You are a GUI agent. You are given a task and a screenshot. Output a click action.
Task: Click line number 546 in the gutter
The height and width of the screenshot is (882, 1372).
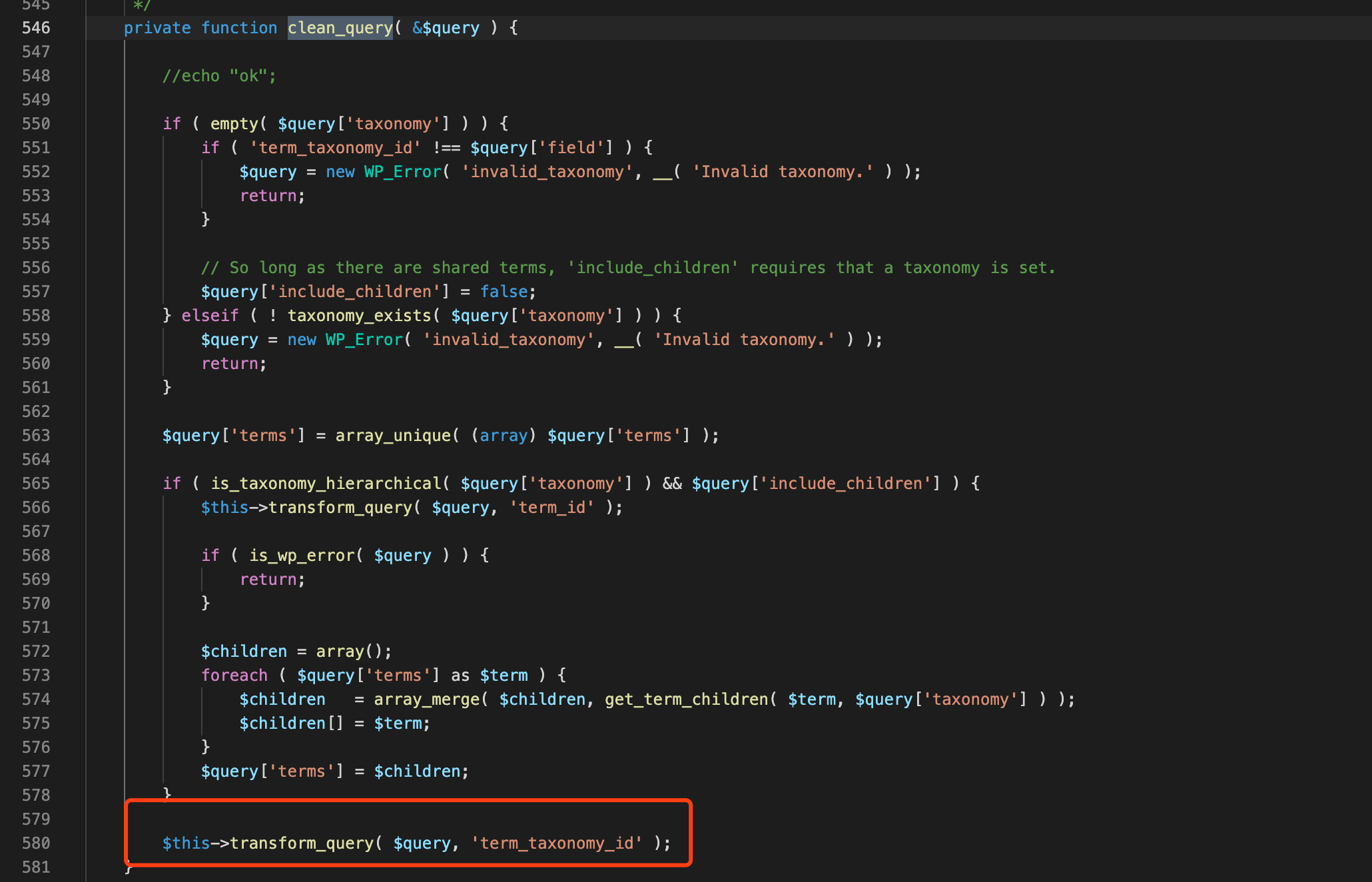[36, 28]
